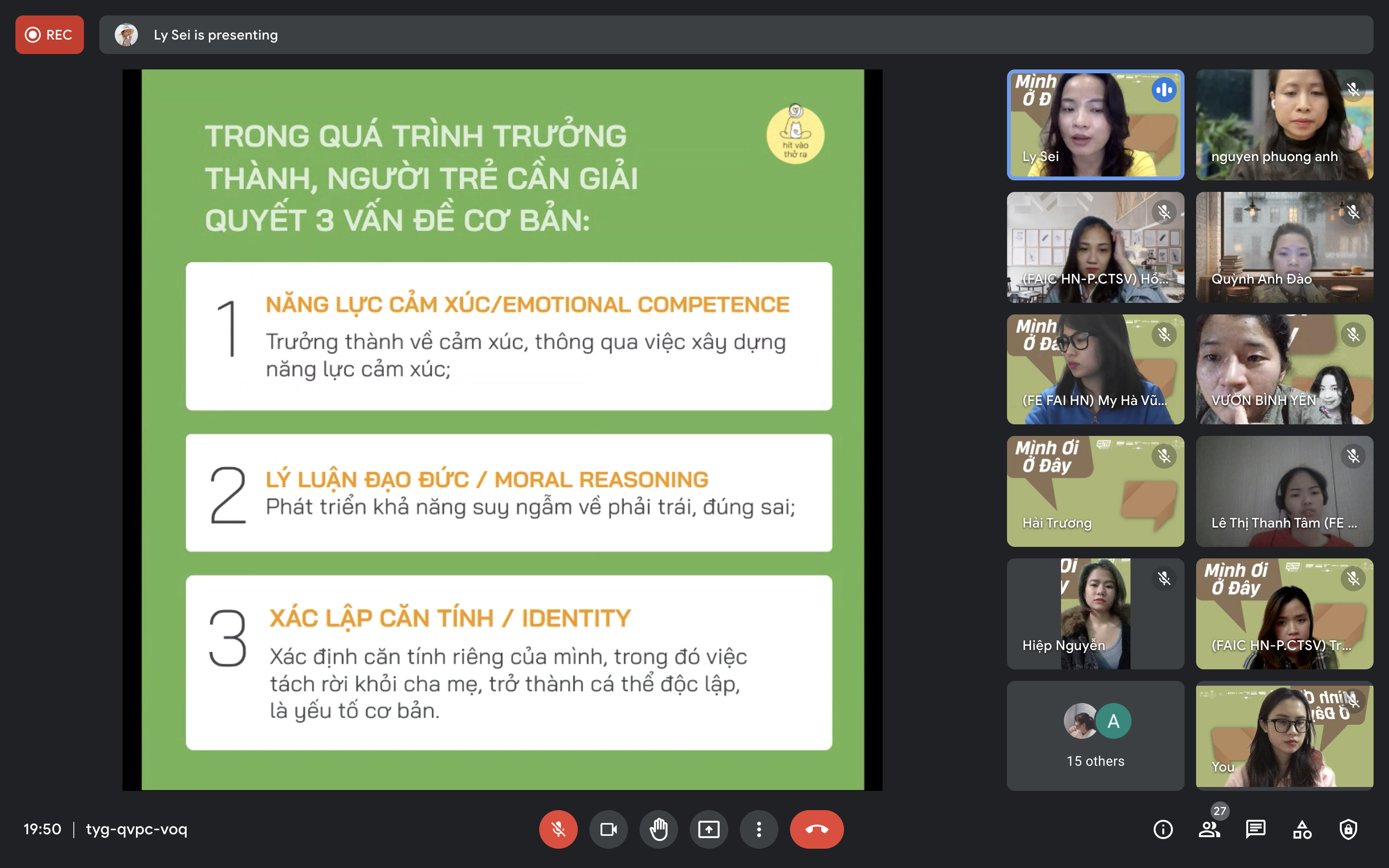Select the (FE FAI HN) My Hà Vũ tile
The image size is (1389, 868).
coord(1095,369)
